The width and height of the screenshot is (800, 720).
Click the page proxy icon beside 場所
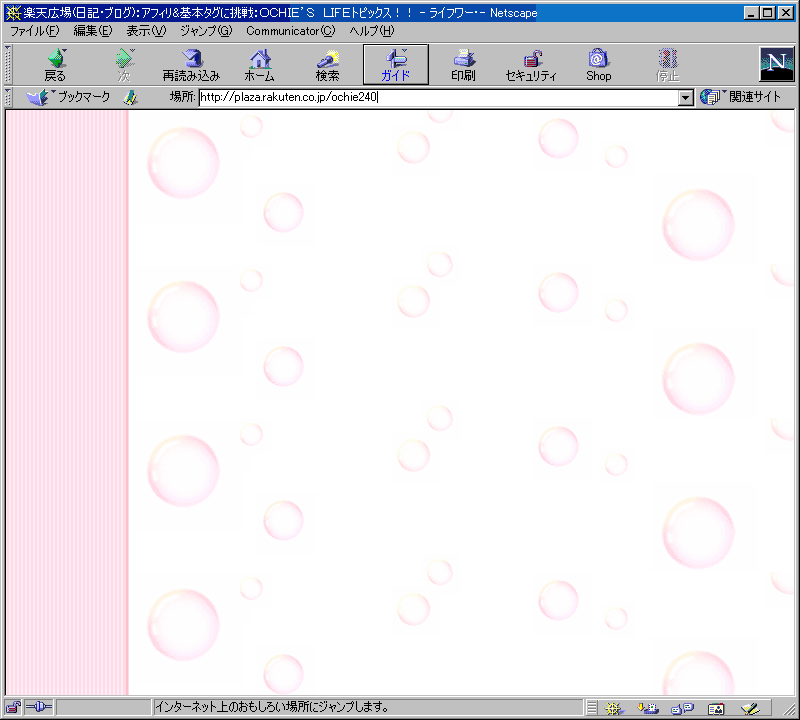131,97
